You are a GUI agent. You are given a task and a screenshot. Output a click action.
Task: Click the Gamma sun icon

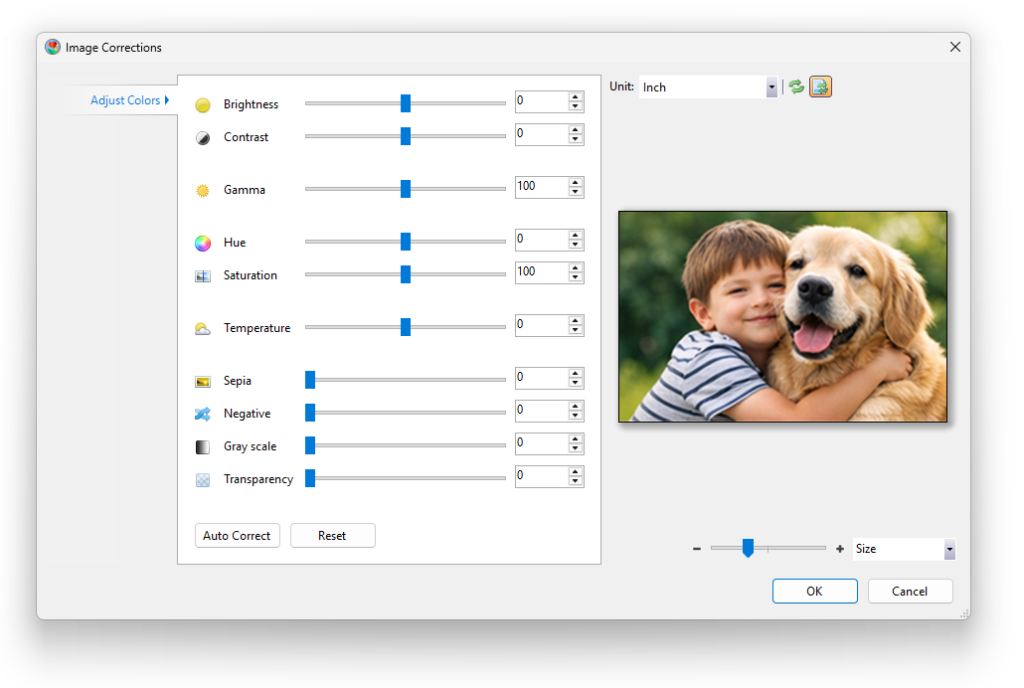[x=202, y=190]
